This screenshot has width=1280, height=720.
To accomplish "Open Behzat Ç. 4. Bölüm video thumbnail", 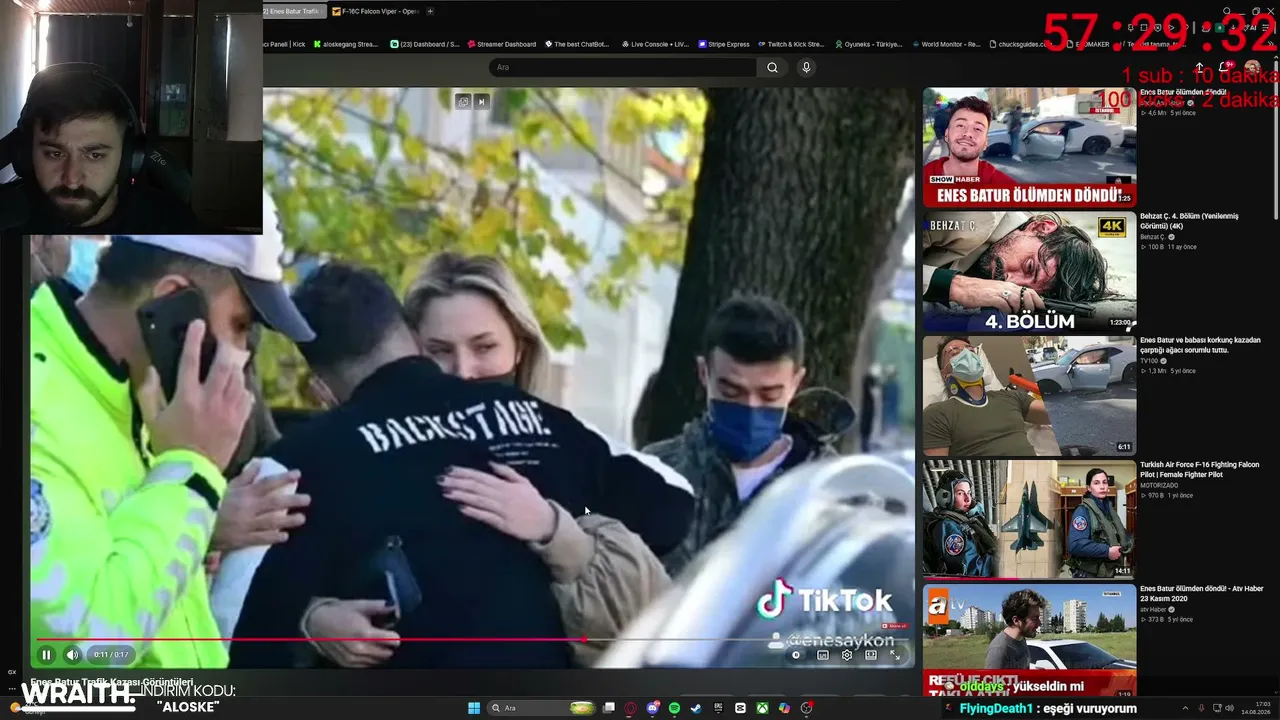I will click(1029, 272).
